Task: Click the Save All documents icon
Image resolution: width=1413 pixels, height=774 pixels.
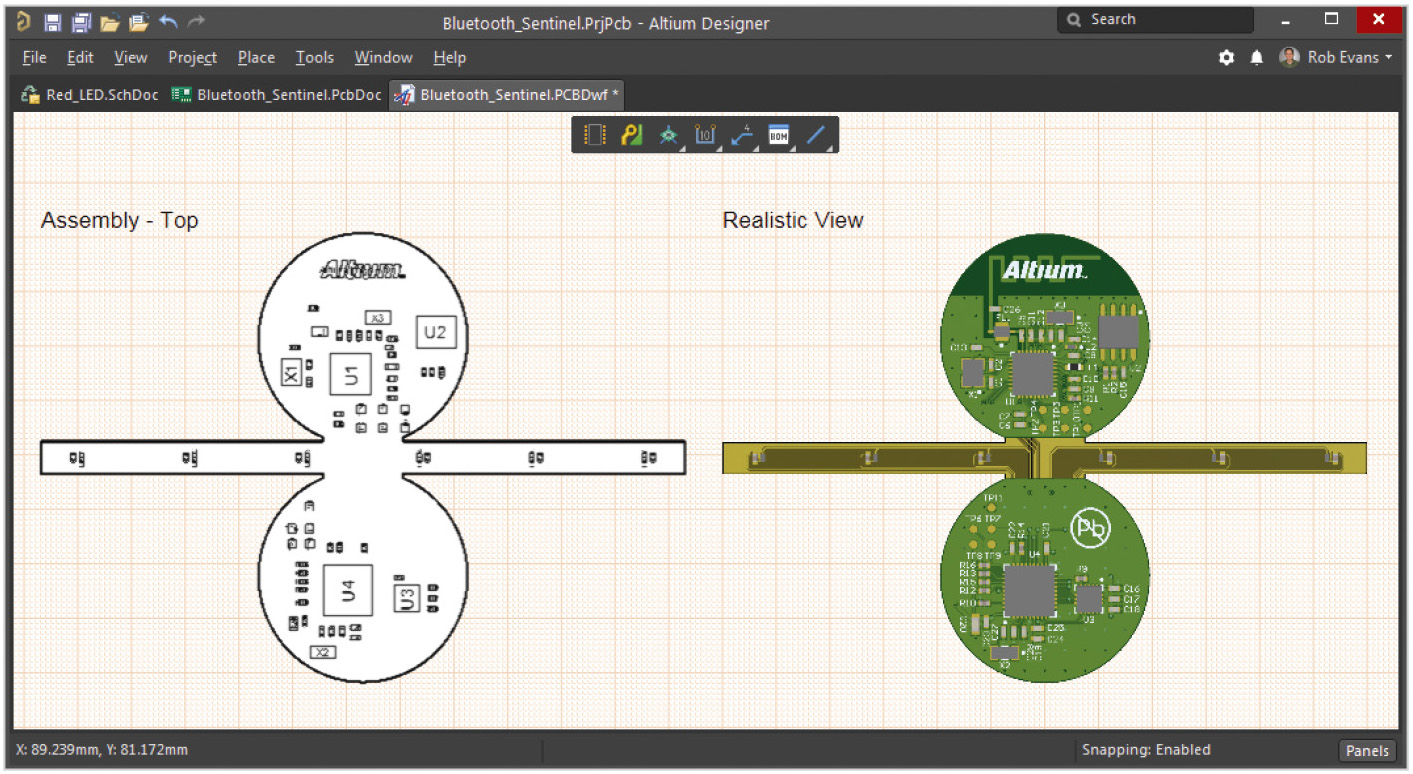Action: click(82, 21)
